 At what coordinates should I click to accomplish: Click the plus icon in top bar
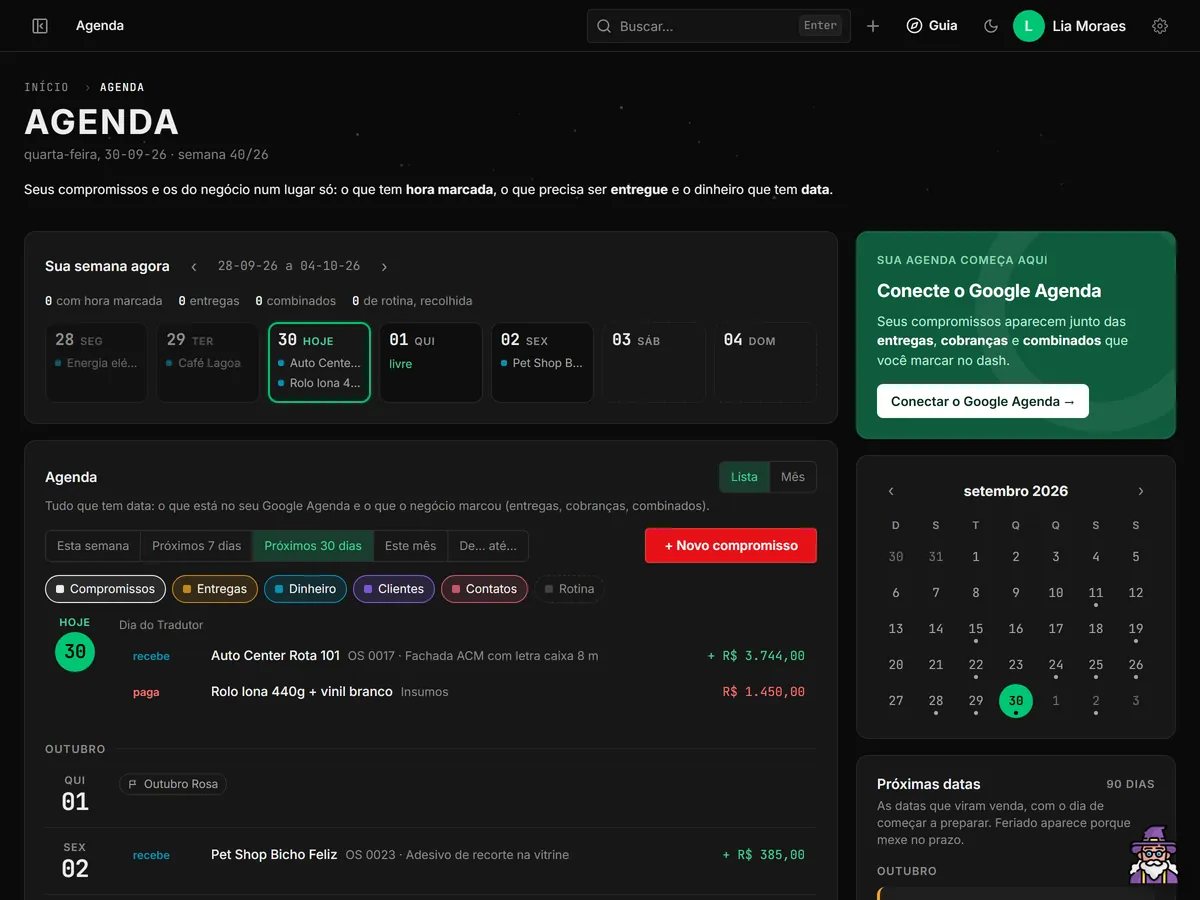pyautogui.click(x=873, y=26)
